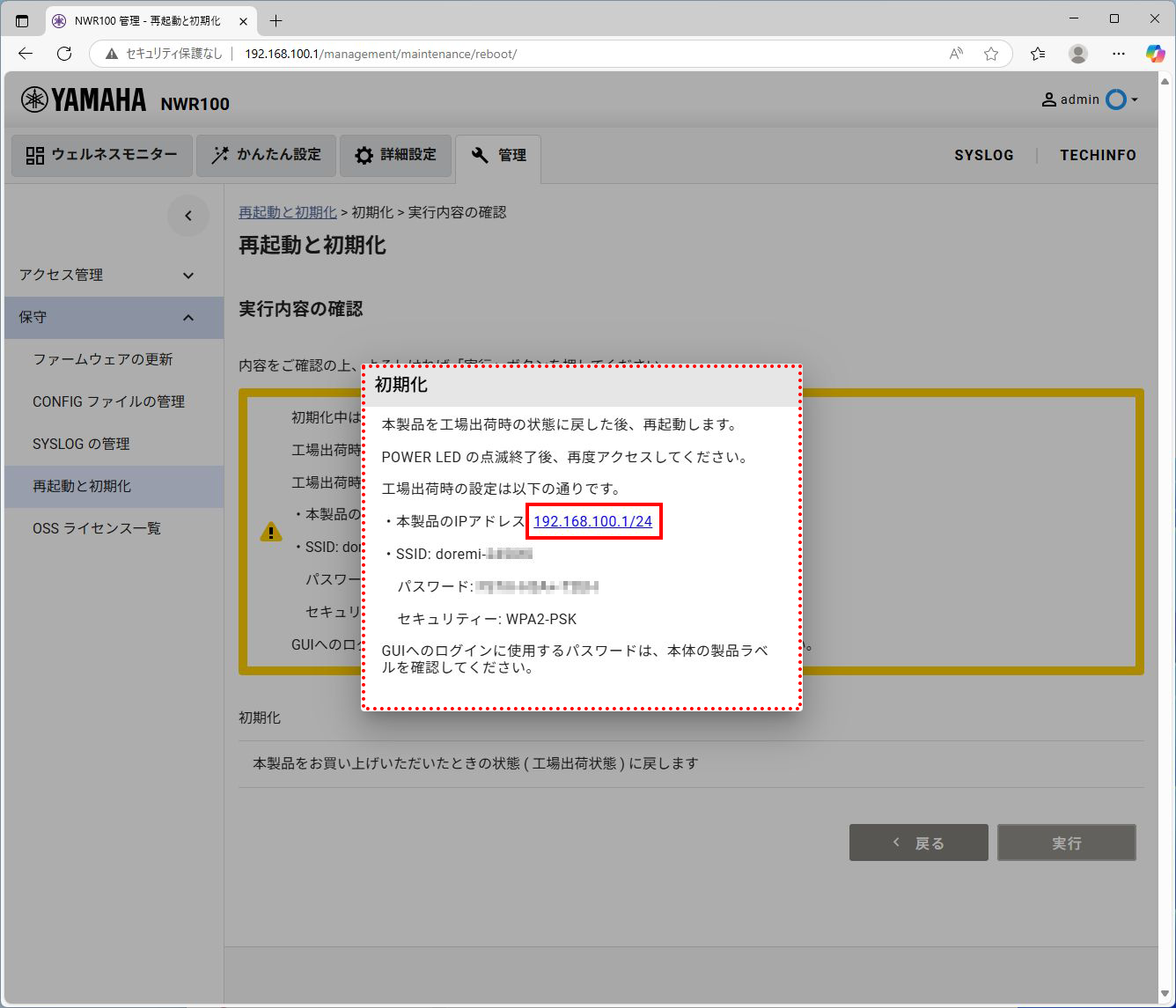This screenshot has width=1176, height=1008.
Task: Switch to the SYSLOG view
Action: click(x=983, y=155)
